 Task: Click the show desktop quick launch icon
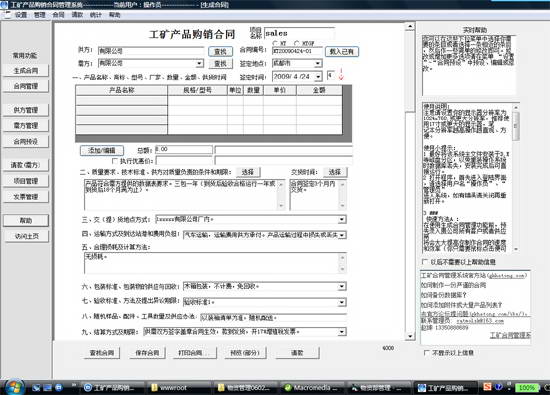47,388
